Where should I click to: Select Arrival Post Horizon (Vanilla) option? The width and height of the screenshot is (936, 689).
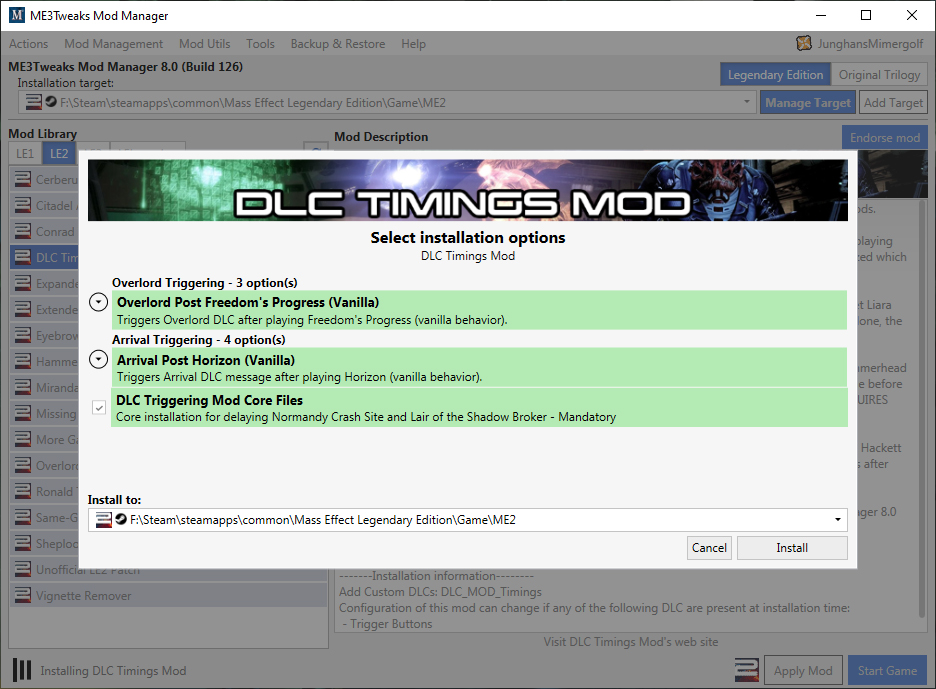479,367
